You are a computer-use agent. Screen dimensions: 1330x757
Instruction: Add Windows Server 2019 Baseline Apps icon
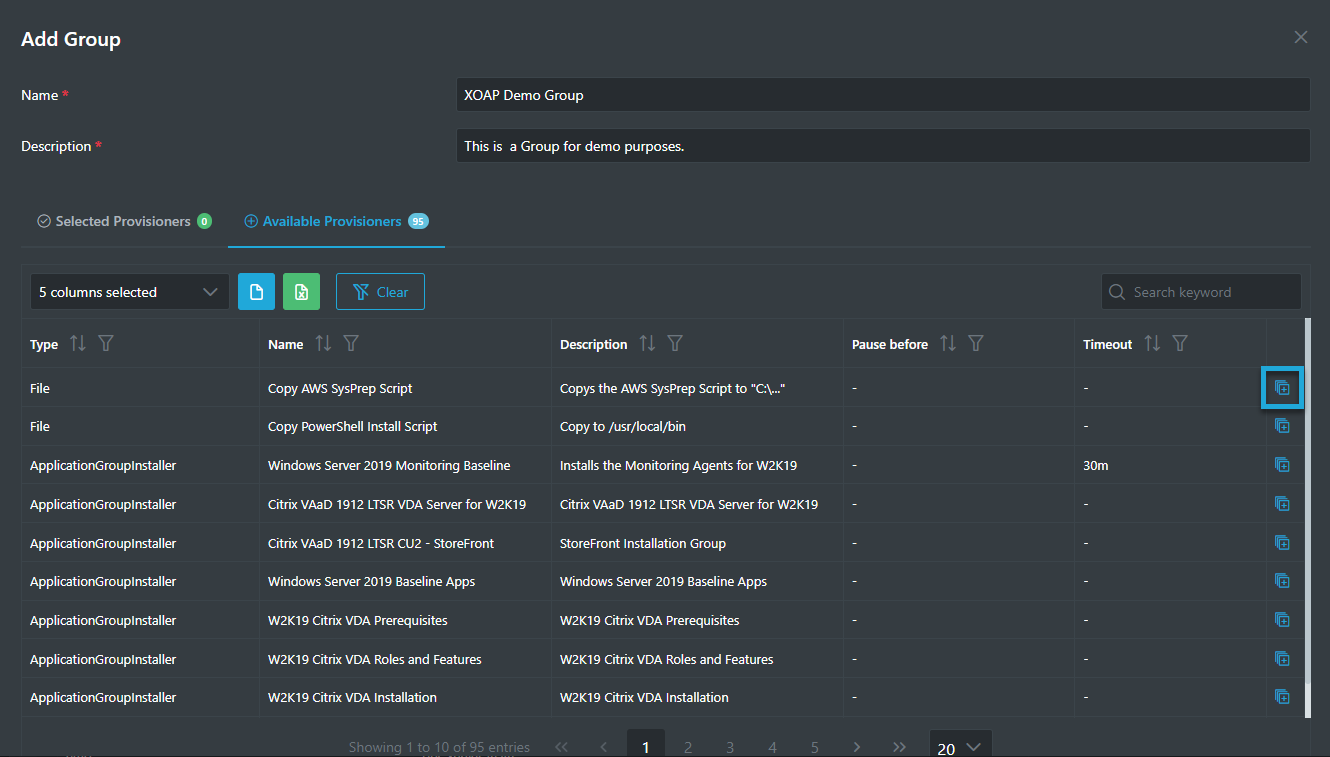(x=1282, y=581)
